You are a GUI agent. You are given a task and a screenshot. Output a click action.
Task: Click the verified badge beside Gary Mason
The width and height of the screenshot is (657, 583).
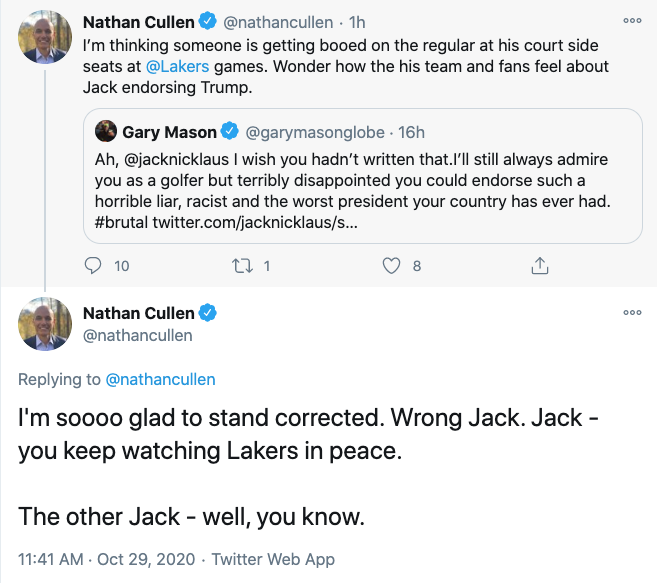229,132
